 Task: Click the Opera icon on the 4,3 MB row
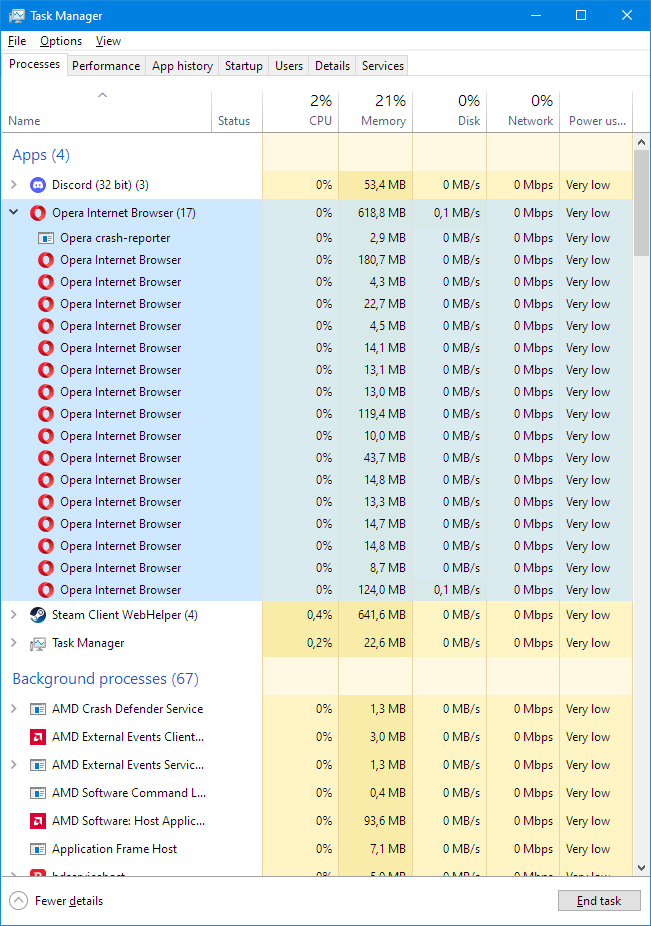46,282
